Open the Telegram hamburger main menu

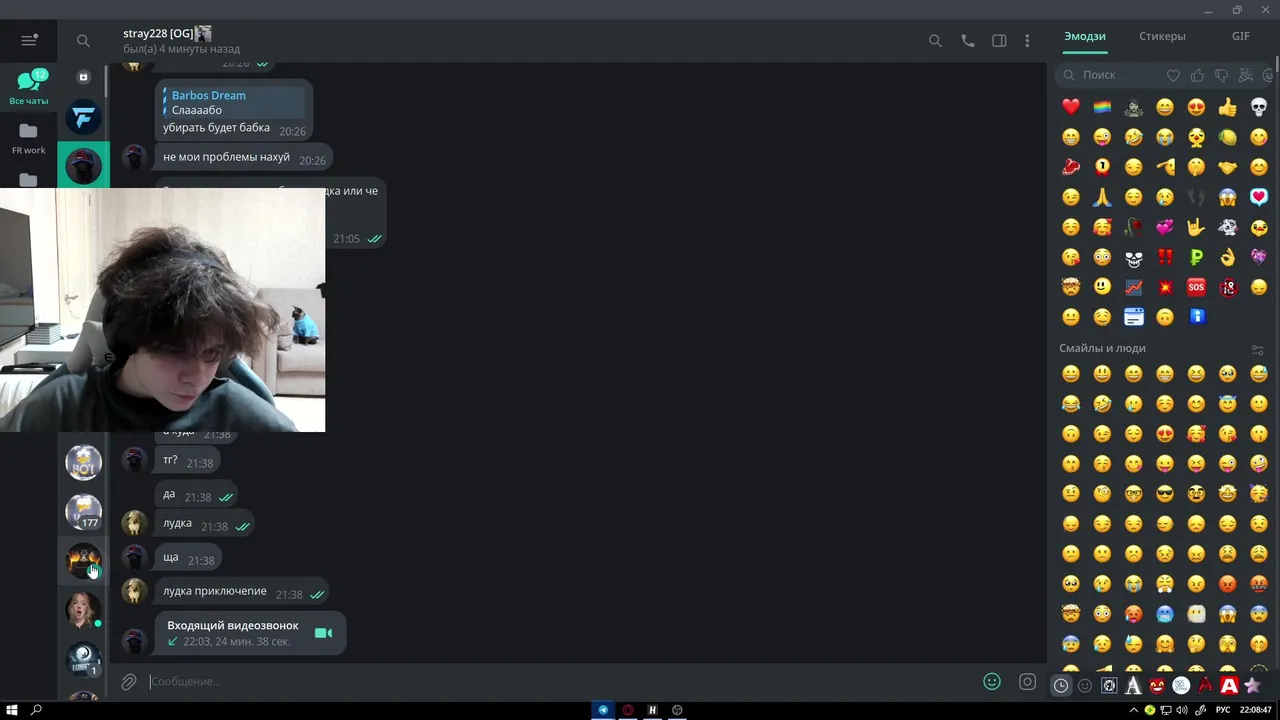[28, 41]
